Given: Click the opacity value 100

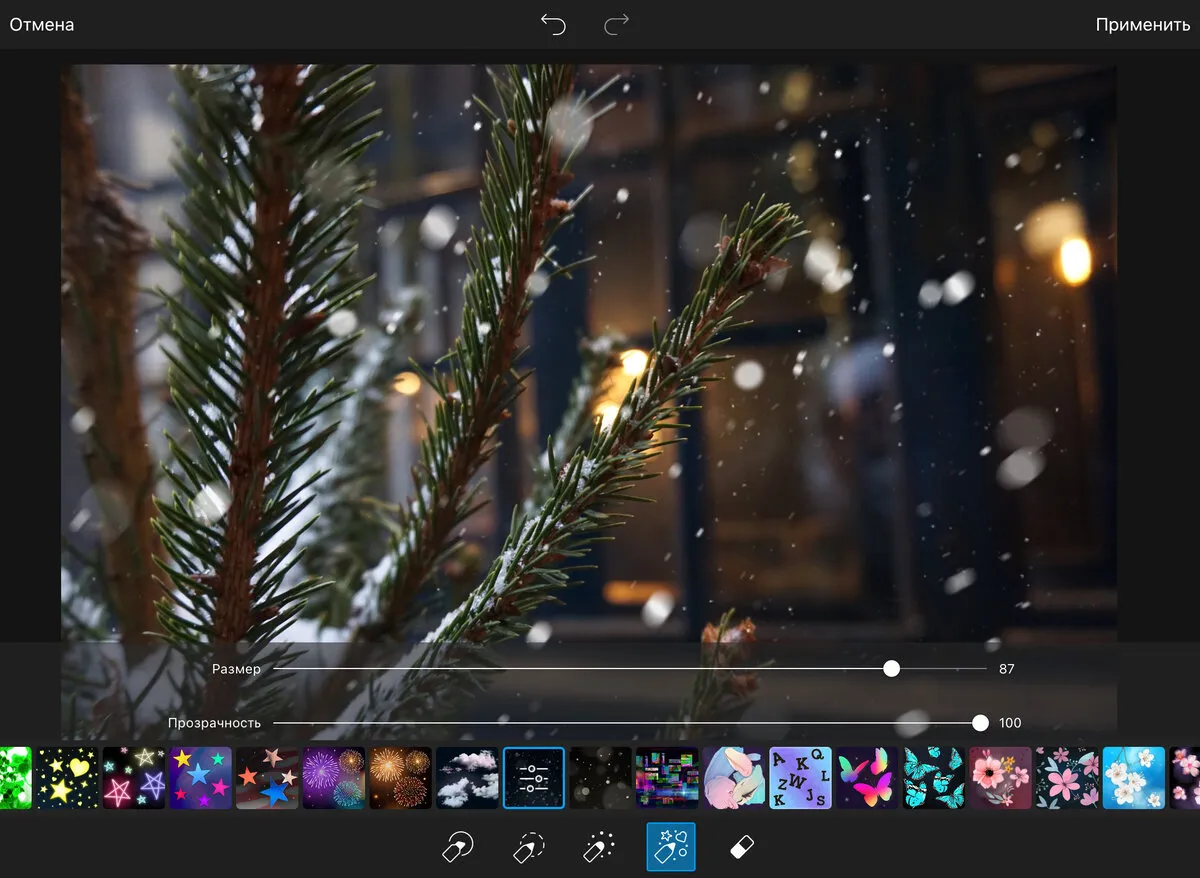Looking at the screenshot, I should pos(1010,723).
